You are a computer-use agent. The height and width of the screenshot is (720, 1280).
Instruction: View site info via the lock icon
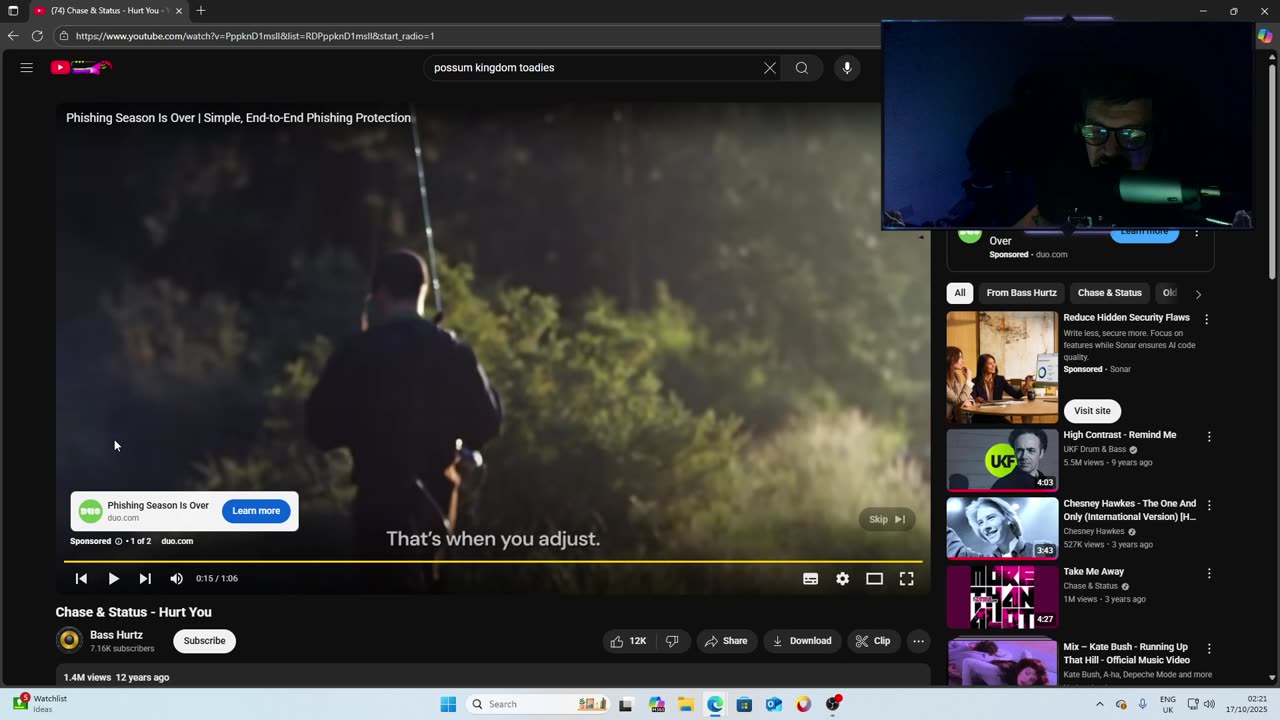64,36
